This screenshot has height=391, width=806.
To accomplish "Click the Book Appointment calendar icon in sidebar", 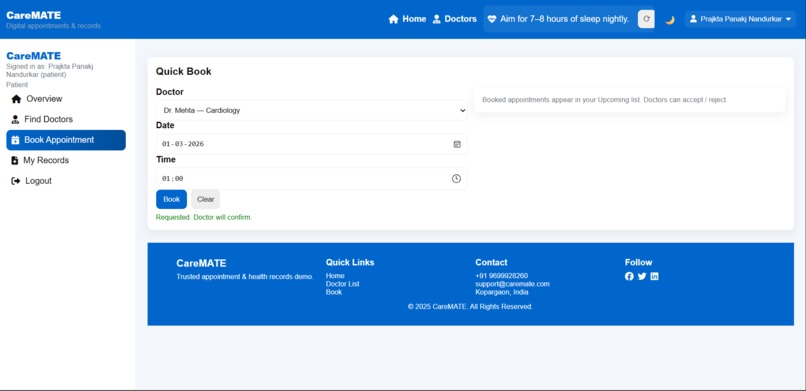I will point(15,140).
